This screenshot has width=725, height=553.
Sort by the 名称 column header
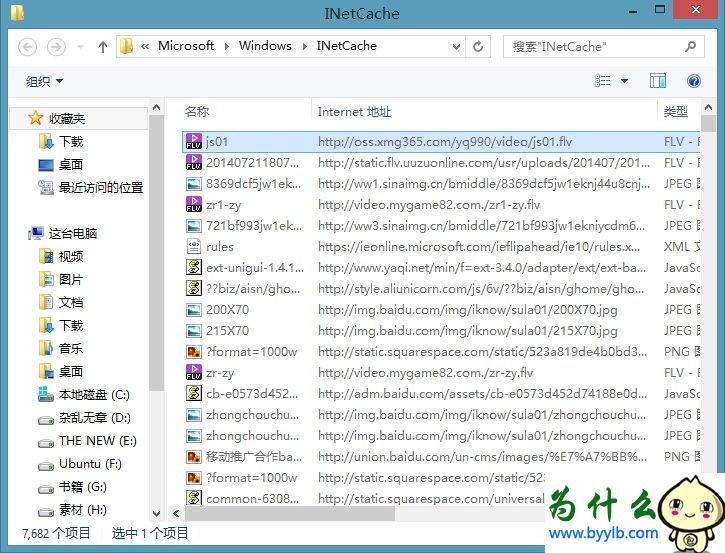[197, 111]
